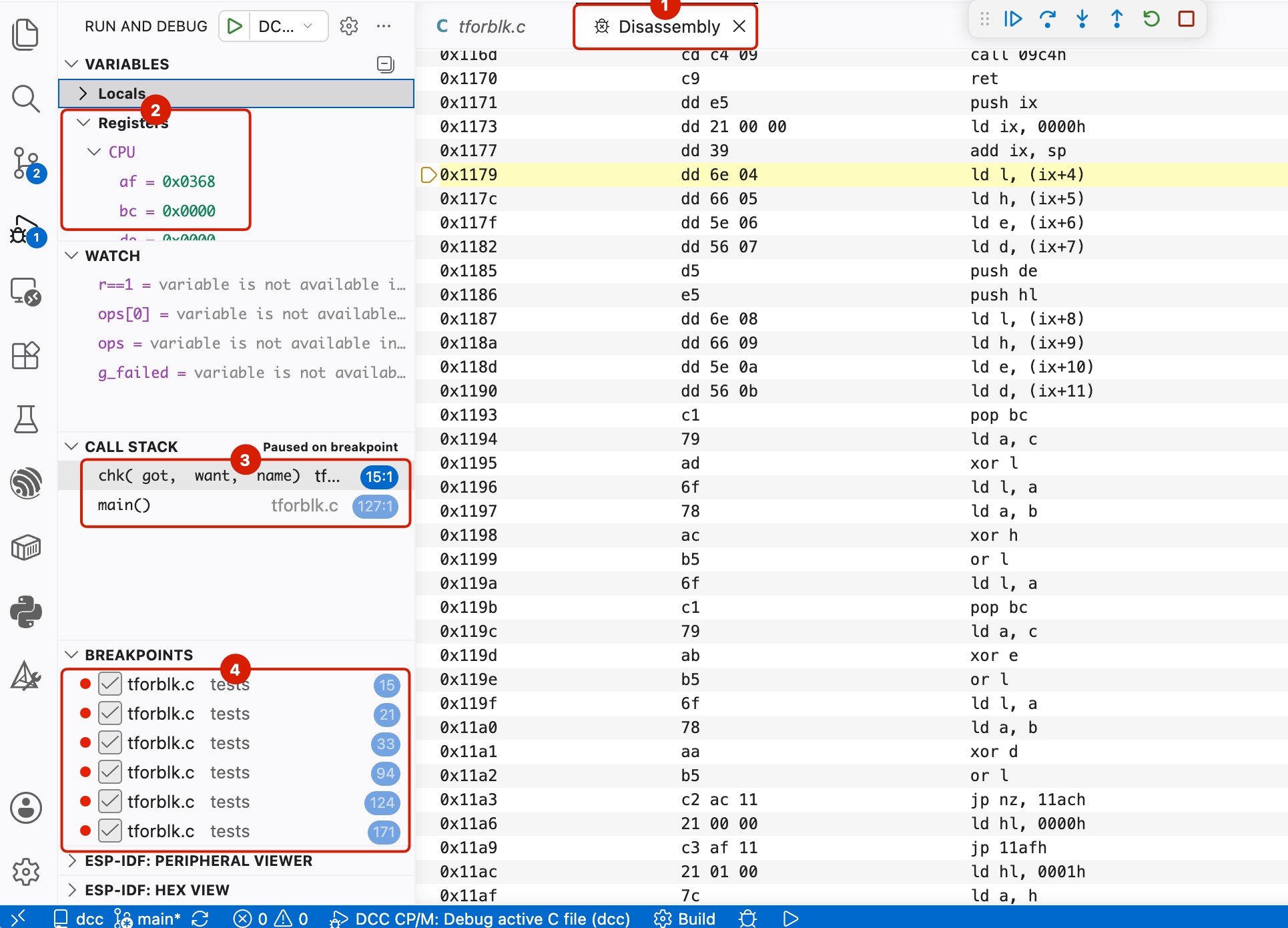The width and height of the screenshot is (1288, 928).
Task: Select the main() stack frame
Action: click(236, 505)
